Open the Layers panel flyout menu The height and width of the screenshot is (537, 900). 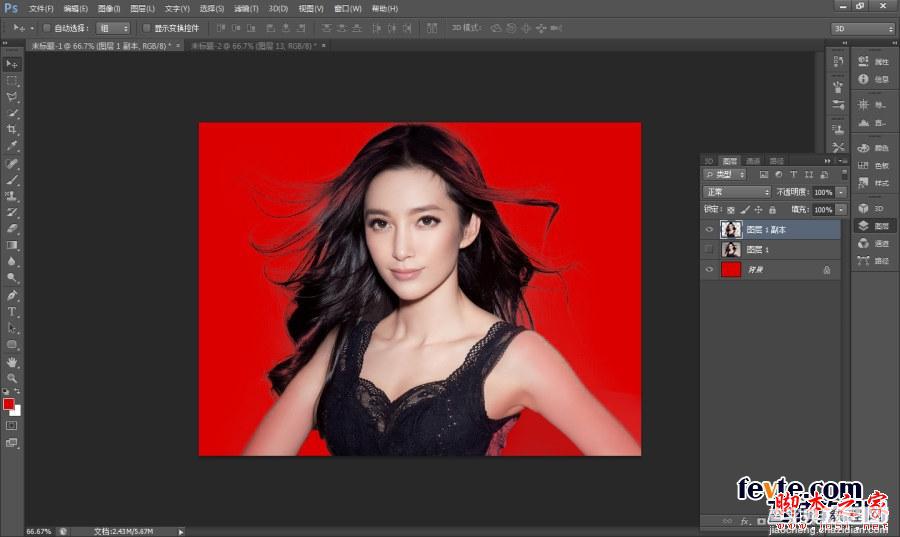coord(841,161)
